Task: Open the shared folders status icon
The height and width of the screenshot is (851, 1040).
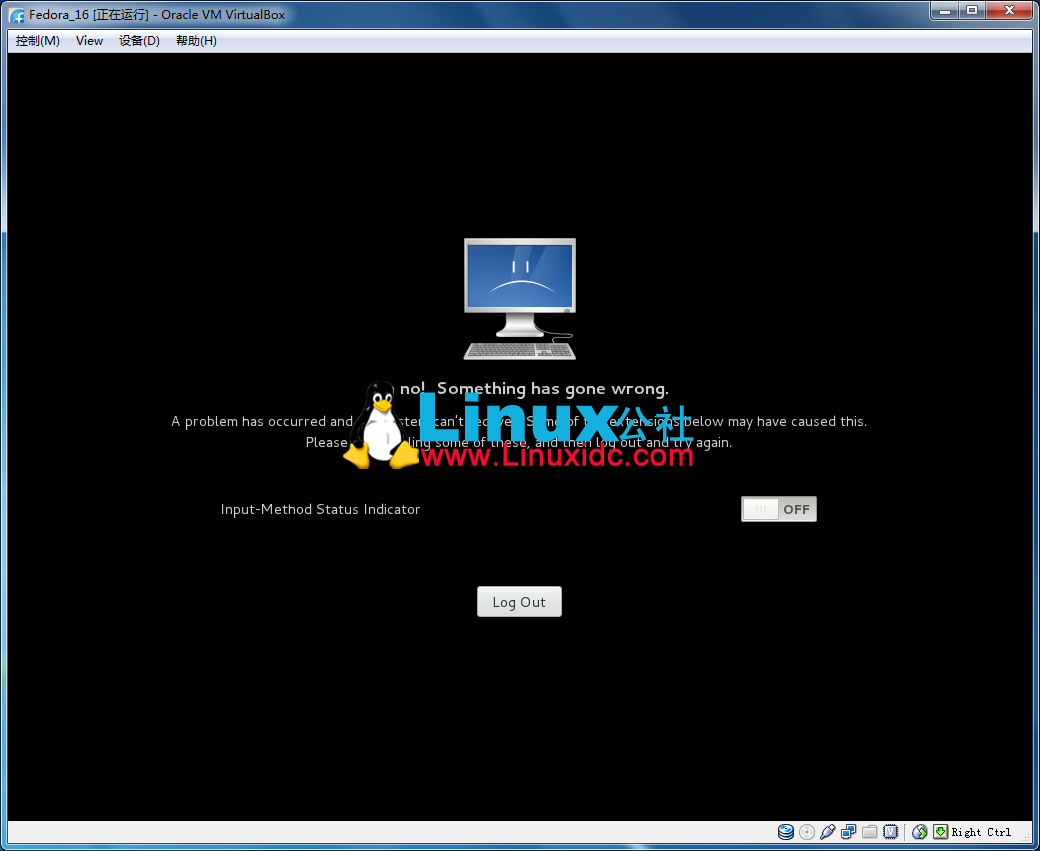Action: [x=869, y=831]
